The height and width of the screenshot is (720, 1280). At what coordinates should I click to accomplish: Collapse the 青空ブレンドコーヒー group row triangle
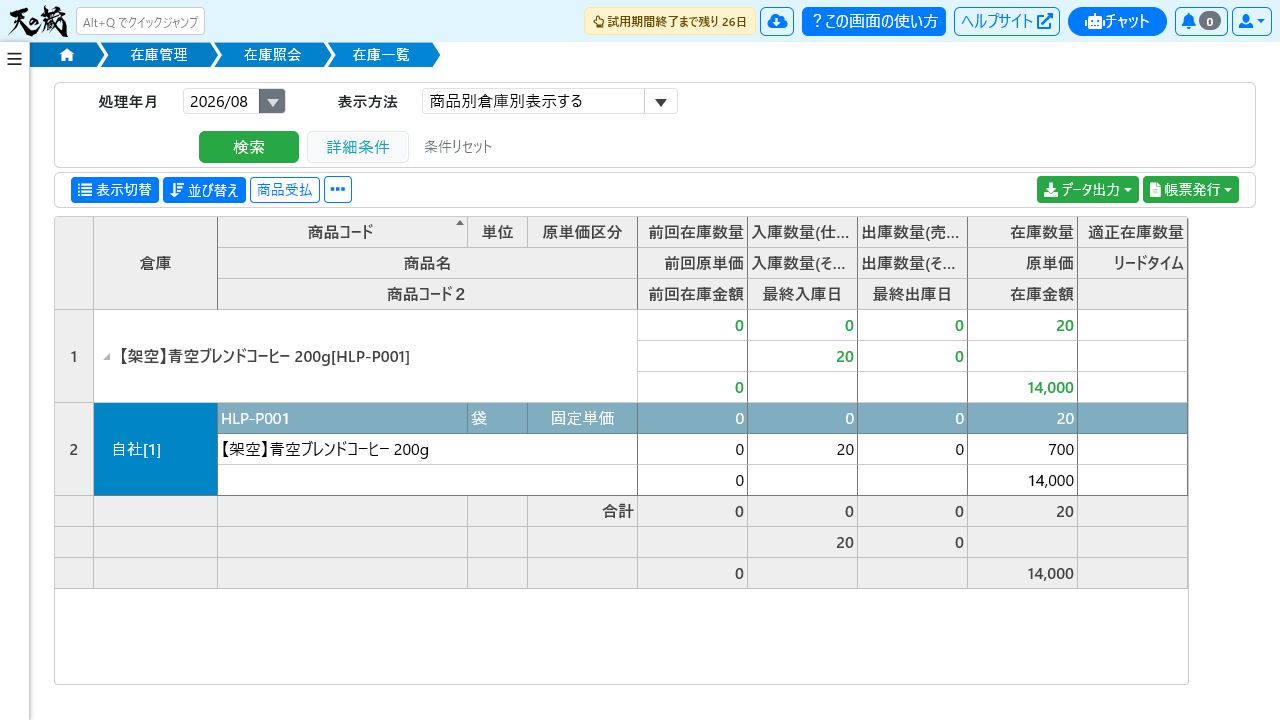click(x=107, y=357)
